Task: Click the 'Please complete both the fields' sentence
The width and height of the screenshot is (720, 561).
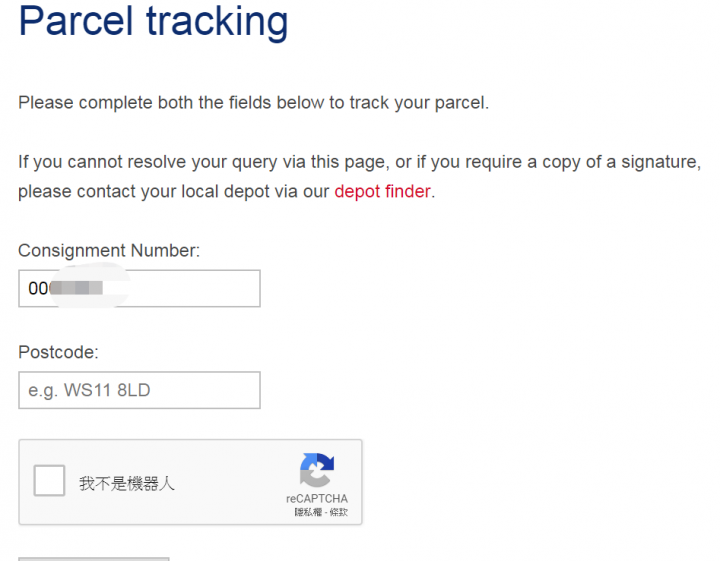Action: pos(253,102)
